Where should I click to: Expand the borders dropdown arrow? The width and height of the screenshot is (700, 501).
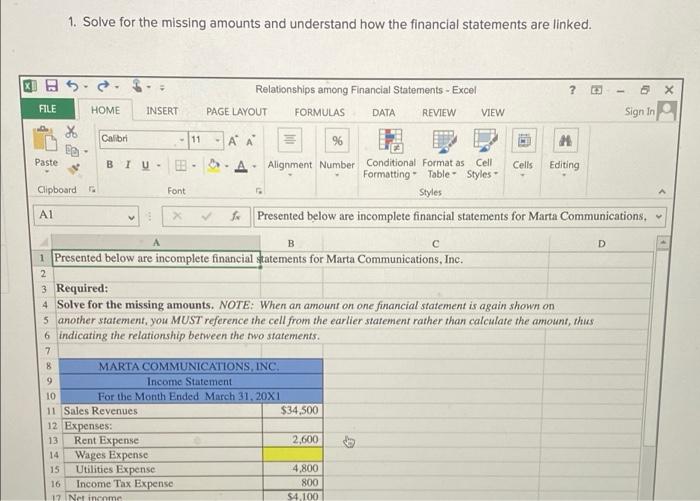tap(194, 166)
